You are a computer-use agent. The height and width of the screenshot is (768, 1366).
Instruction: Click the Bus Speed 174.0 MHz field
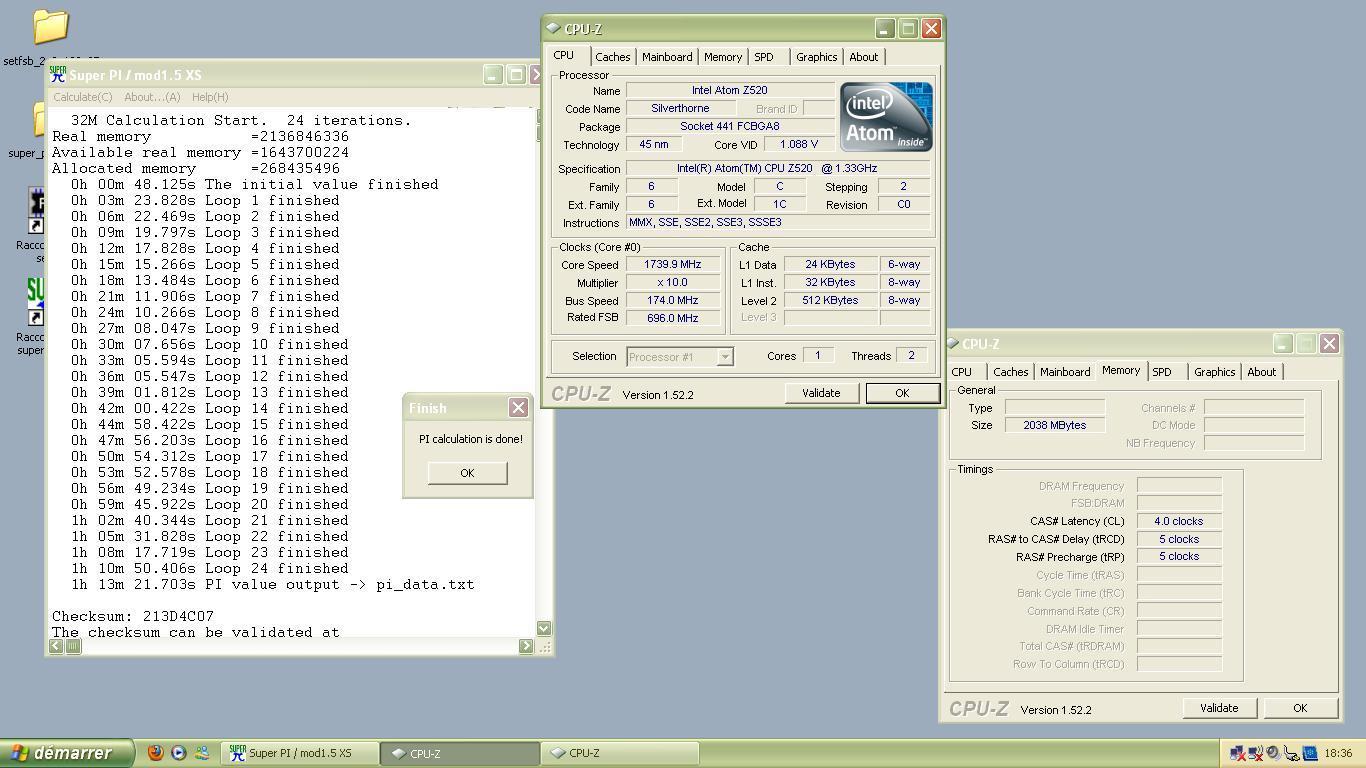[673, 300]
